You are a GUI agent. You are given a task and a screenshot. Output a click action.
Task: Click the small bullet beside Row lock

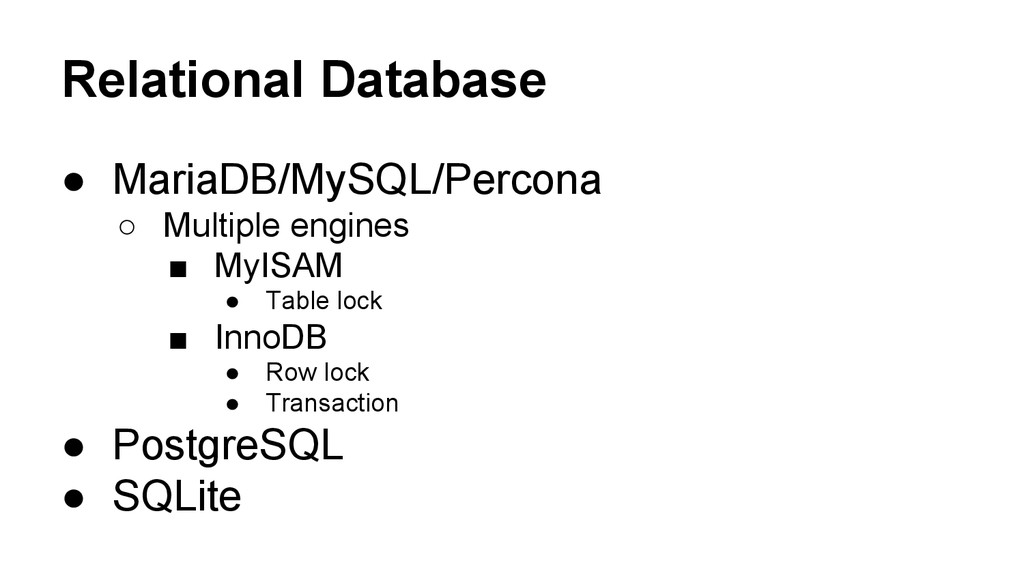pos(232,374)
